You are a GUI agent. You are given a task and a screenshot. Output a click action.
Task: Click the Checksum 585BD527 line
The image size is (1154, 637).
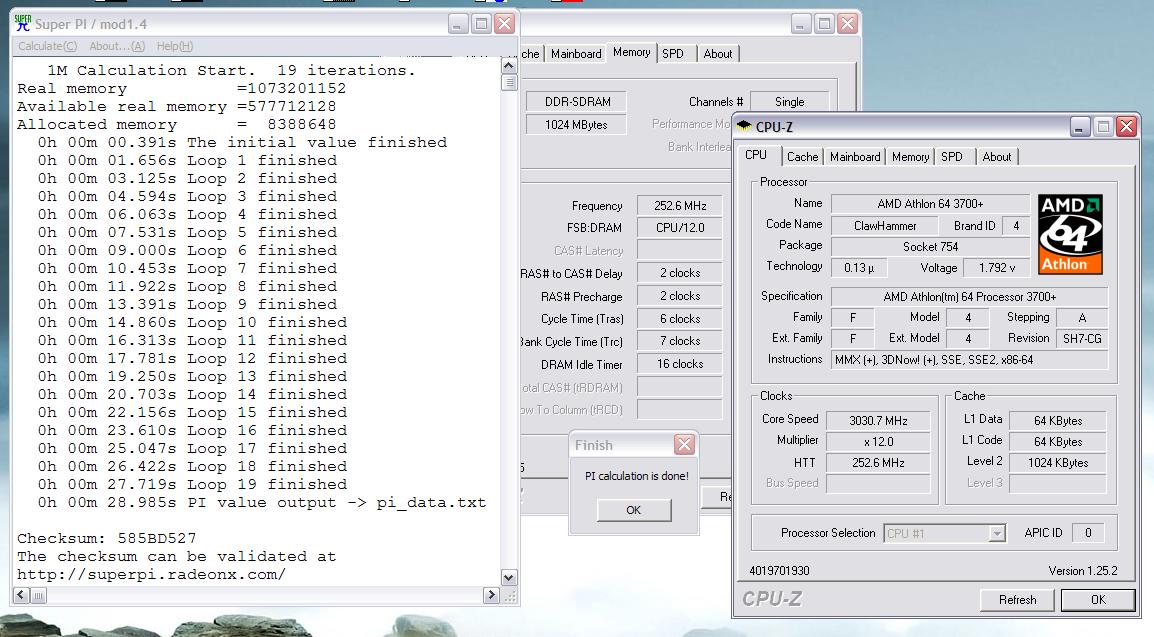point(107,538)
